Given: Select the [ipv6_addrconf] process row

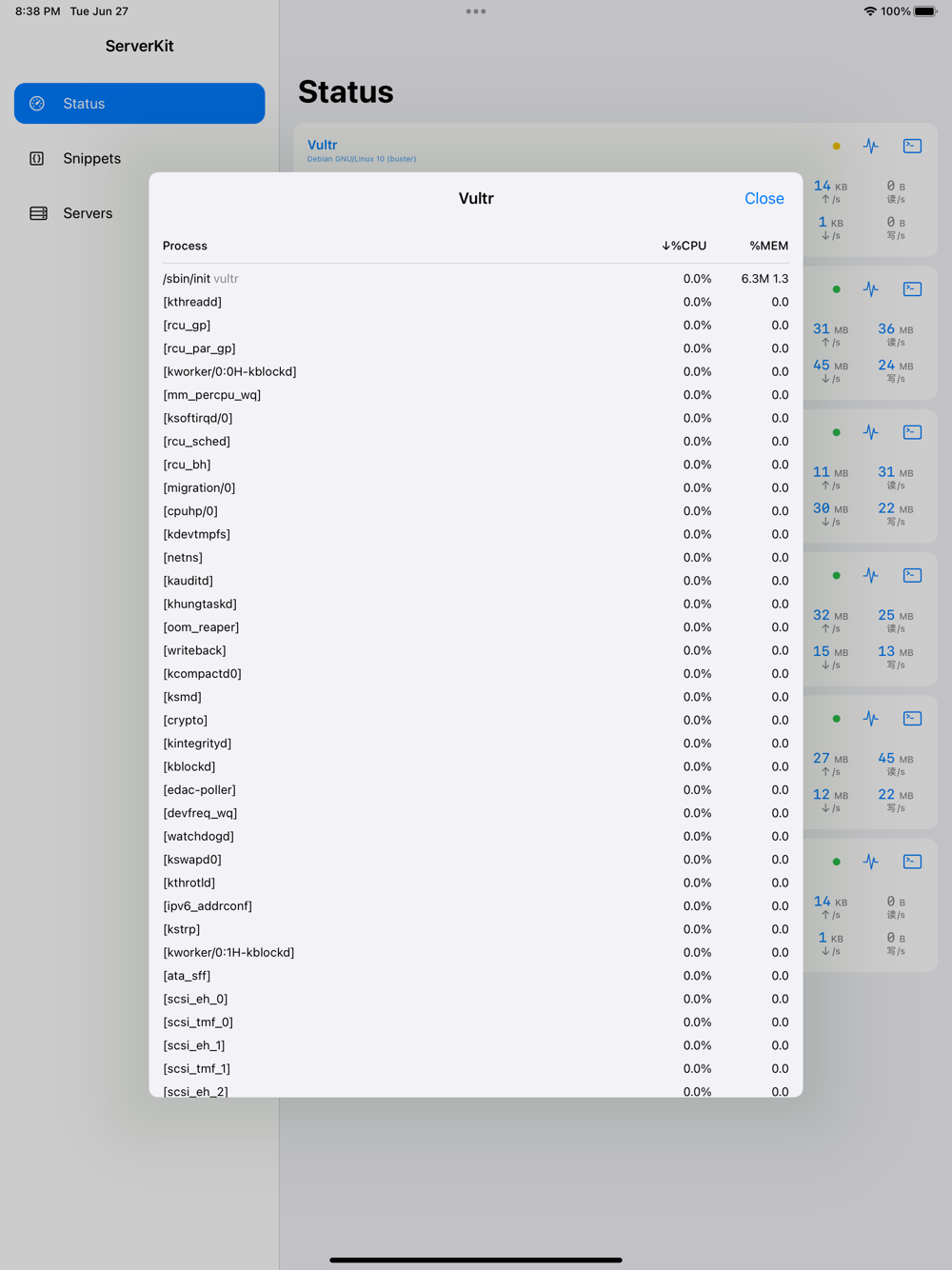Looking at the screenshot, I should tap(476, 905).
